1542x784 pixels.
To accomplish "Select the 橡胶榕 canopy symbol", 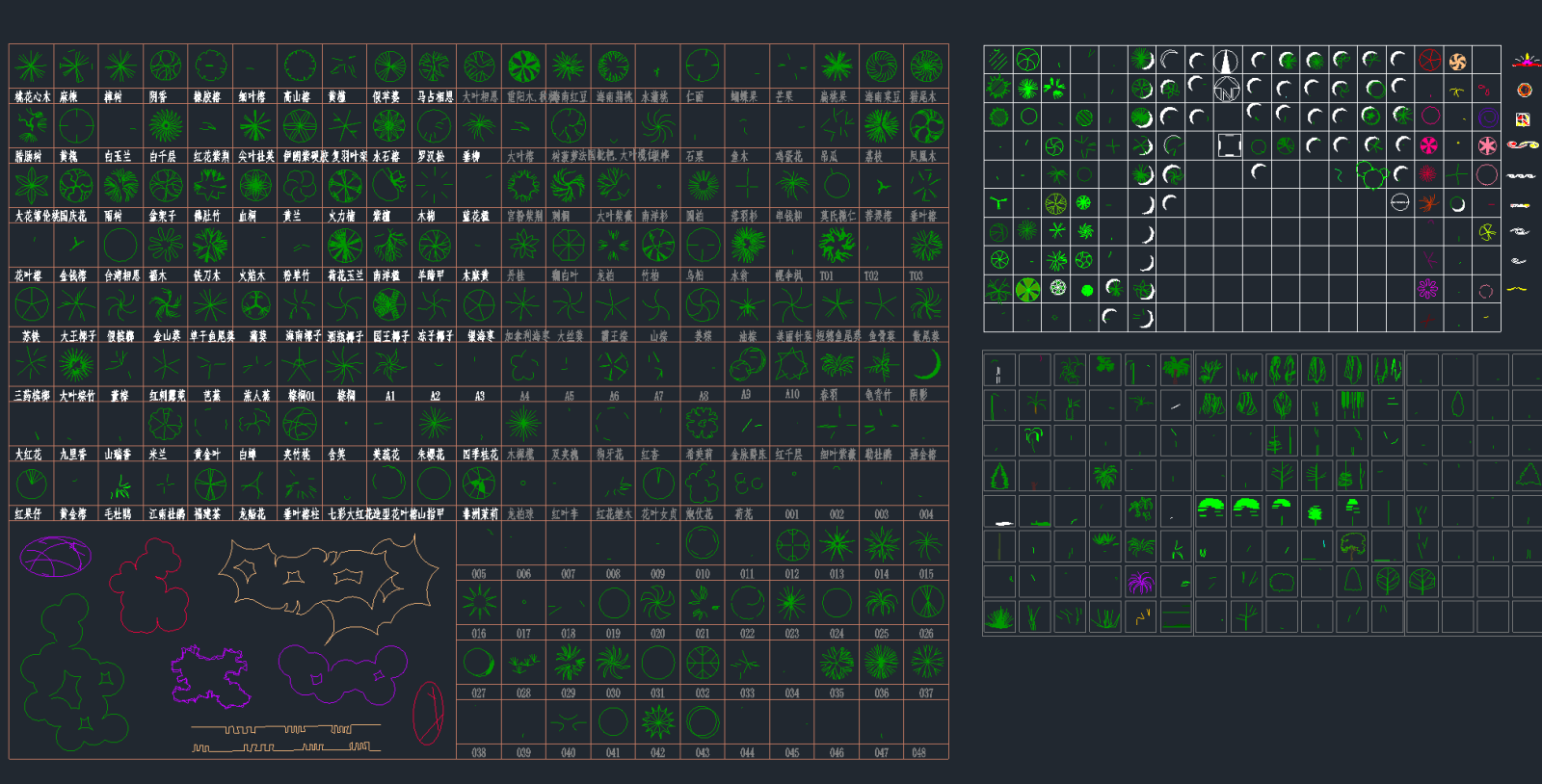I will click(x=210, y=66).
